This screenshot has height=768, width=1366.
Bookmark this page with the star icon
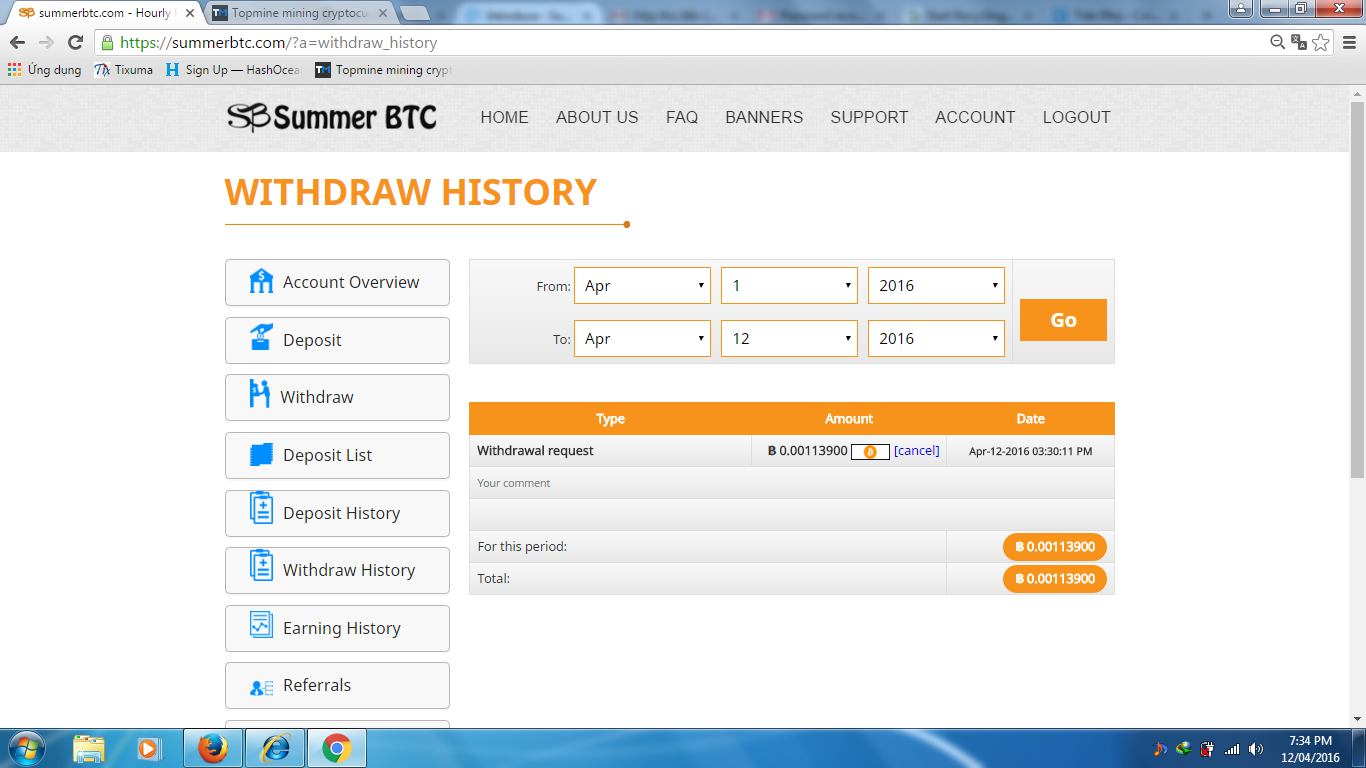[1321, 42]
